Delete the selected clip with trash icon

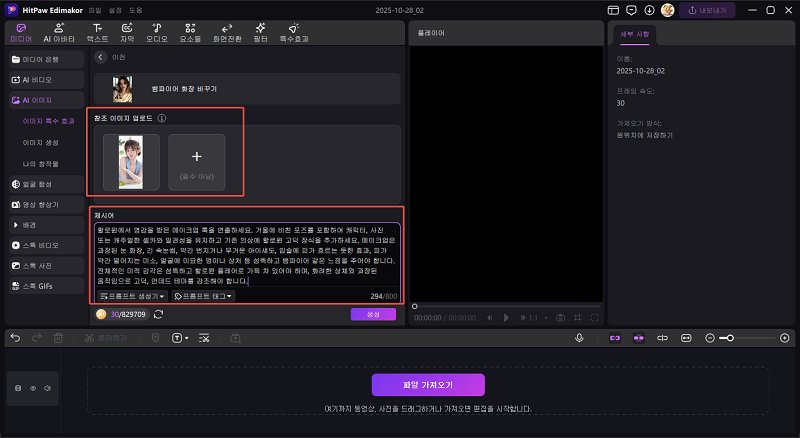[58, 338]
